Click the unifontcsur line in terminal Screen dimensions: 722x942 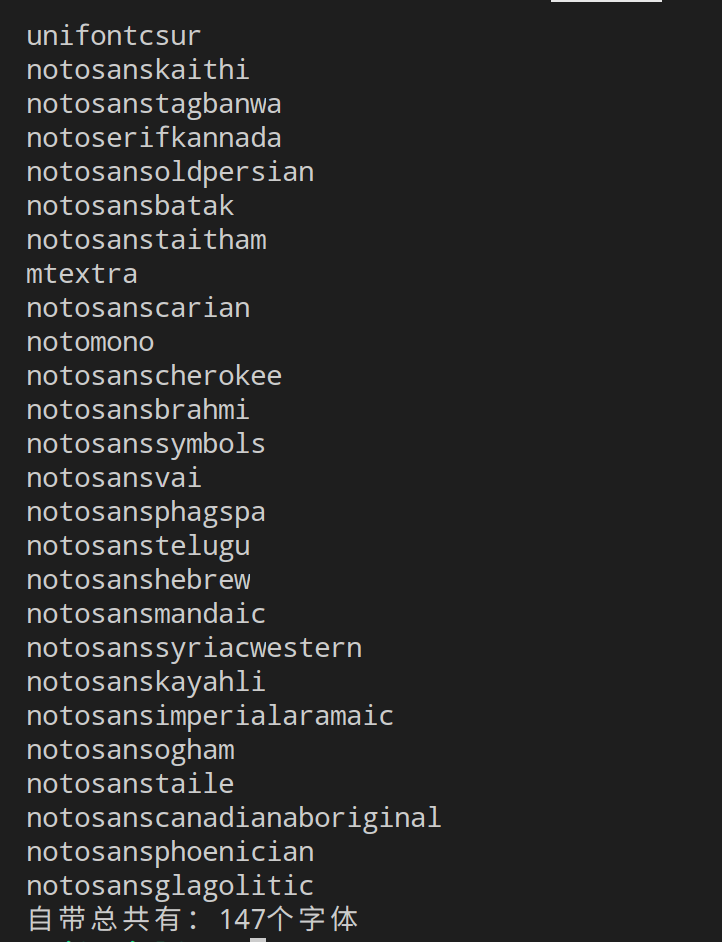(114, 36)
